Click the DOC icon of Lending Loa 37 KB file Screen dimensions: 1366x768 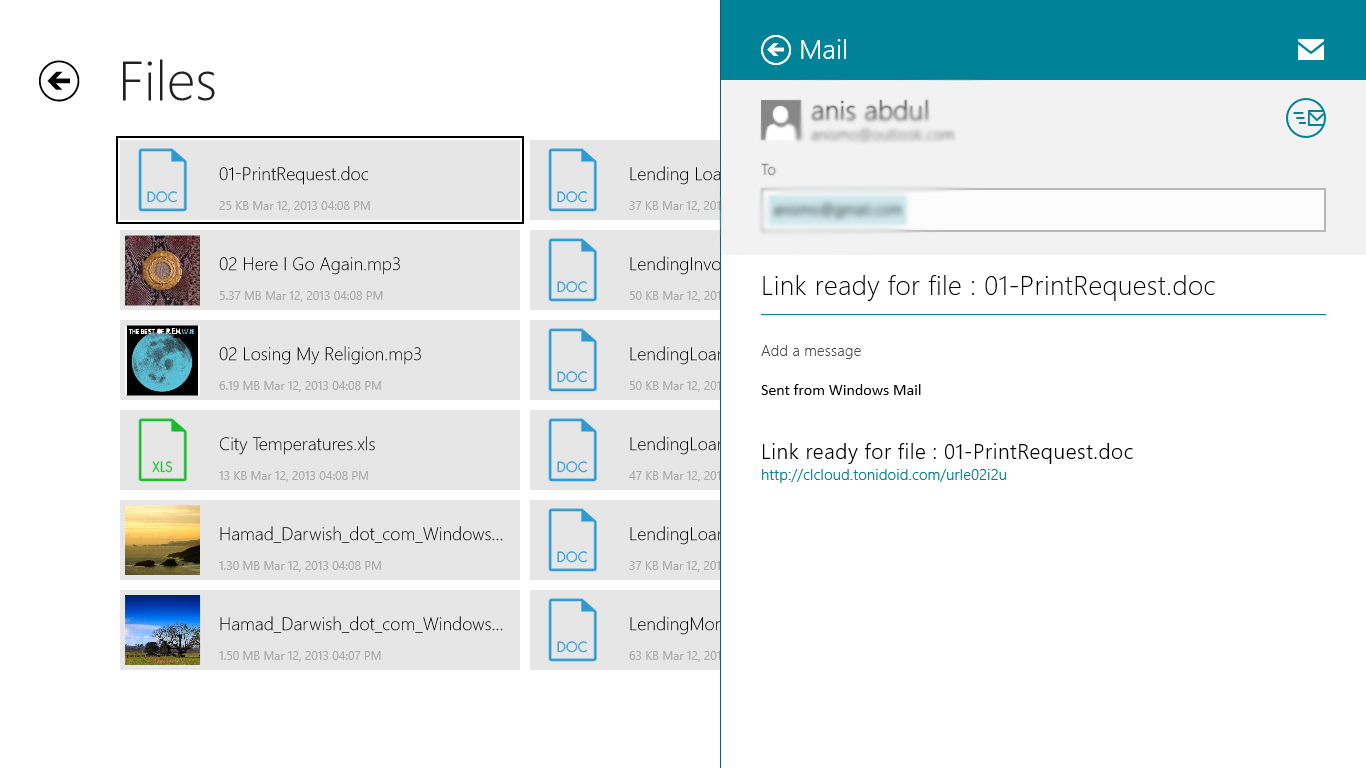[572, 180]
